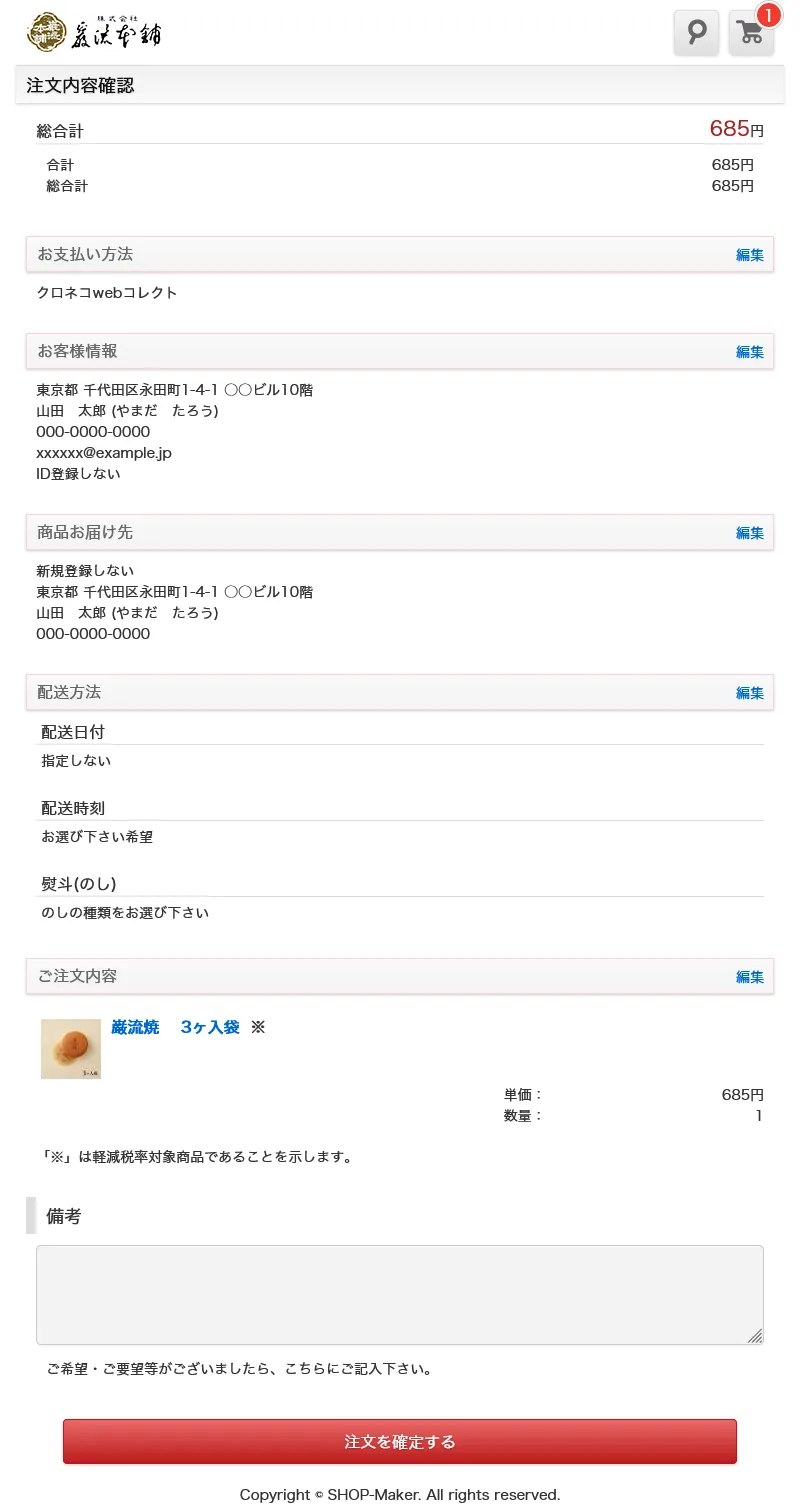Edit the ご注文内容 section
Image resolution: width=800 pixels, height=1505 pixels.
tap(749, 977)
